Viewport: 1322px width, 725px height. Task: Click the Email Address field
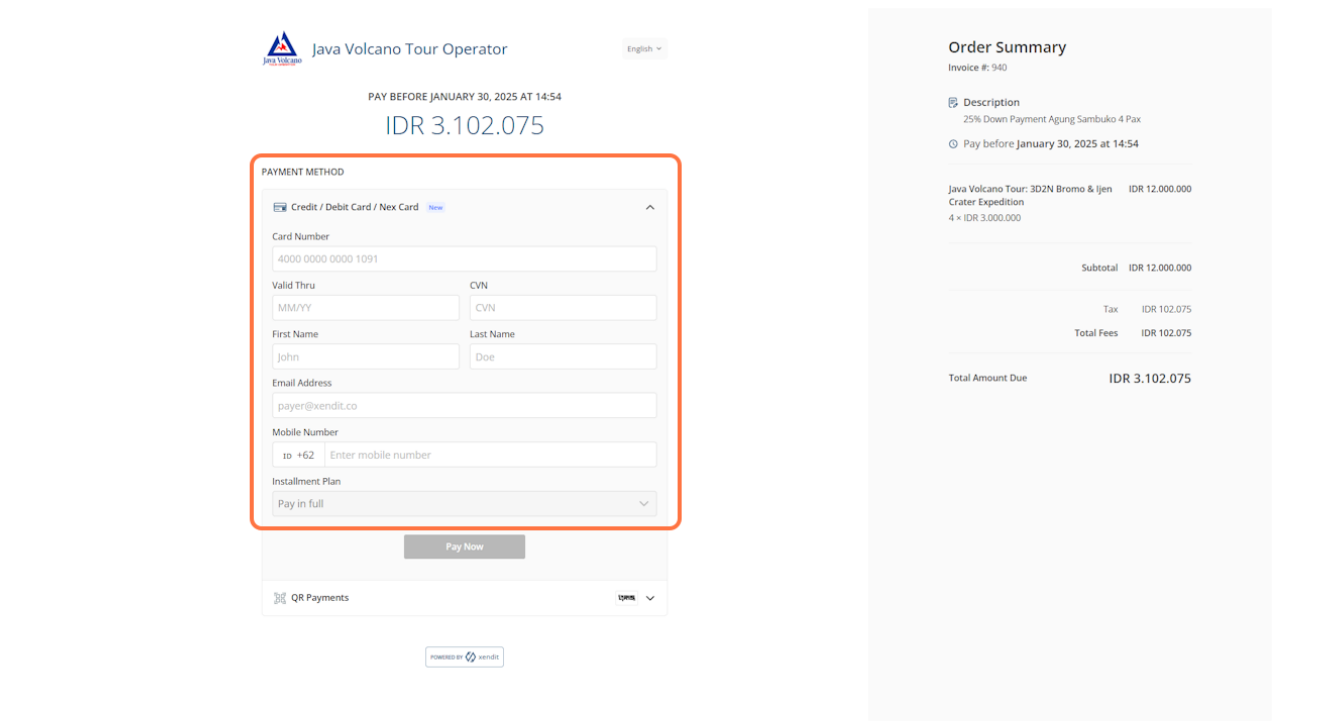click(464, 405)
